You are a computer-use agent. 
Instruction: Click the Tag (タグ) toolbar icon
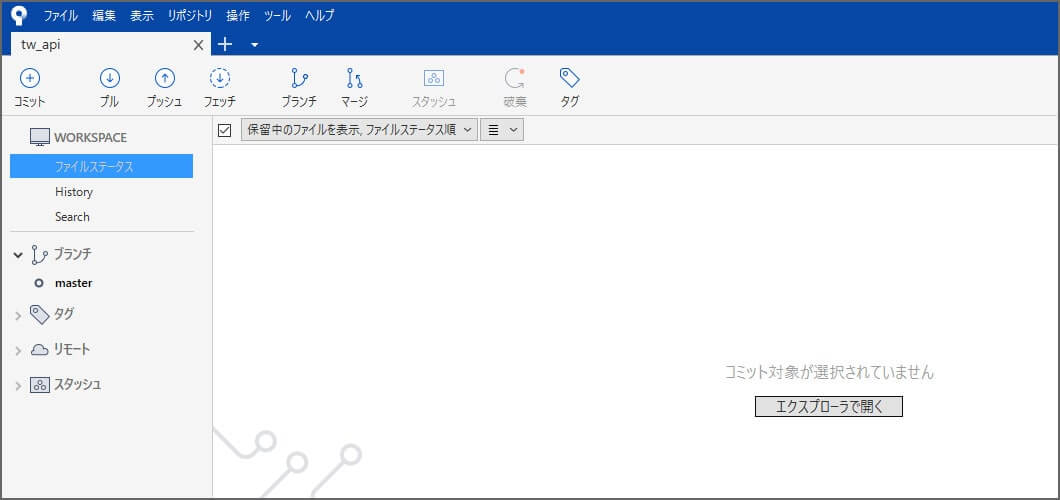[x=569, y=79]
